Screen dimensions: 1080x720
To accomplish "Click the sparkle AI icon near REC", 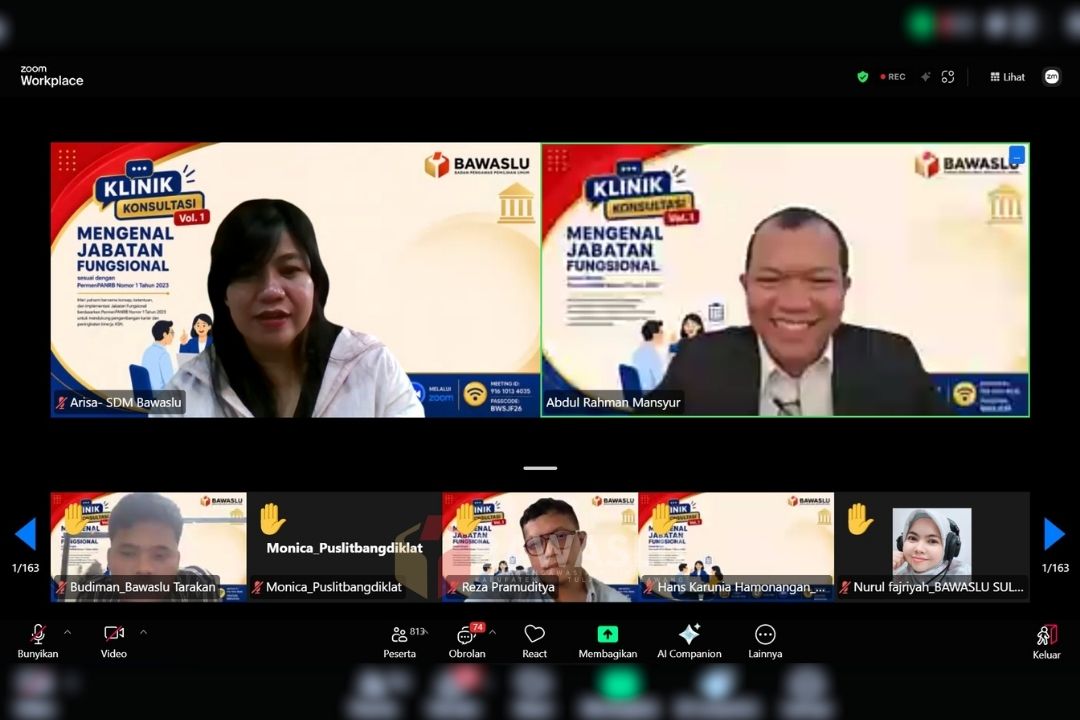I will [926, 77].
